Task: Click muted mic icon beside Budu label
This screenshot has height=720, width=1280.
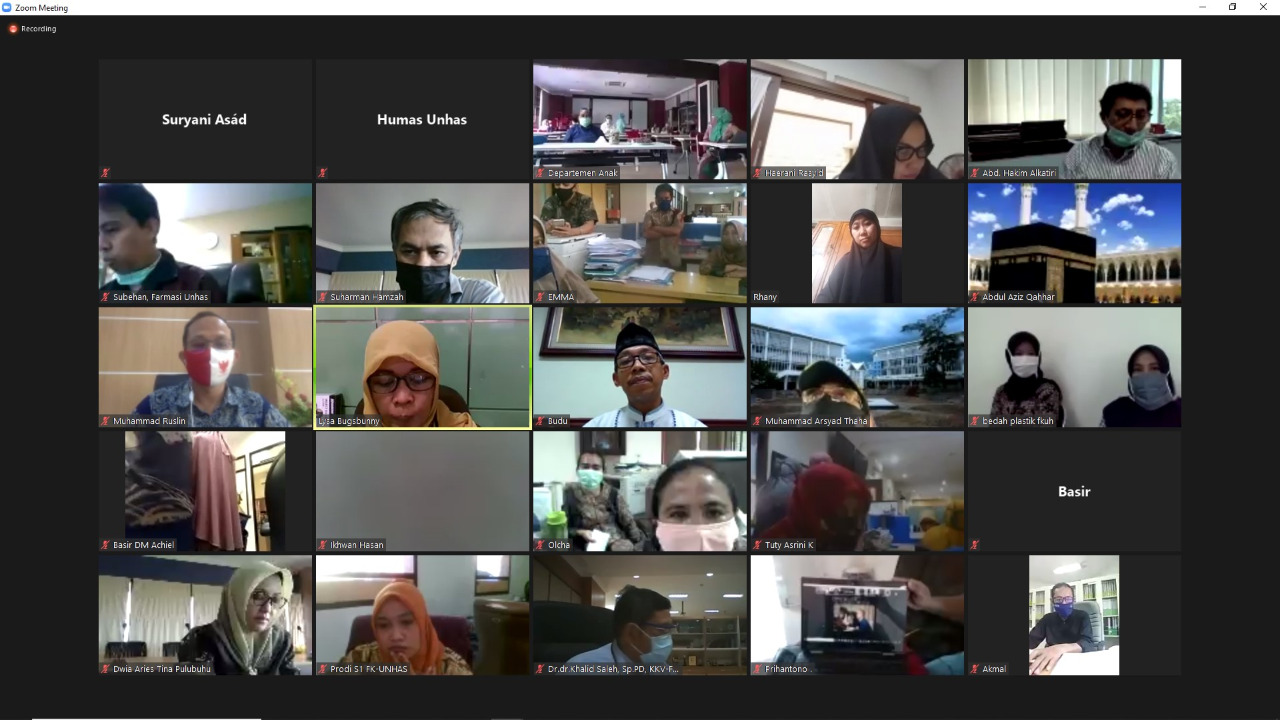Action: point(540,421)
